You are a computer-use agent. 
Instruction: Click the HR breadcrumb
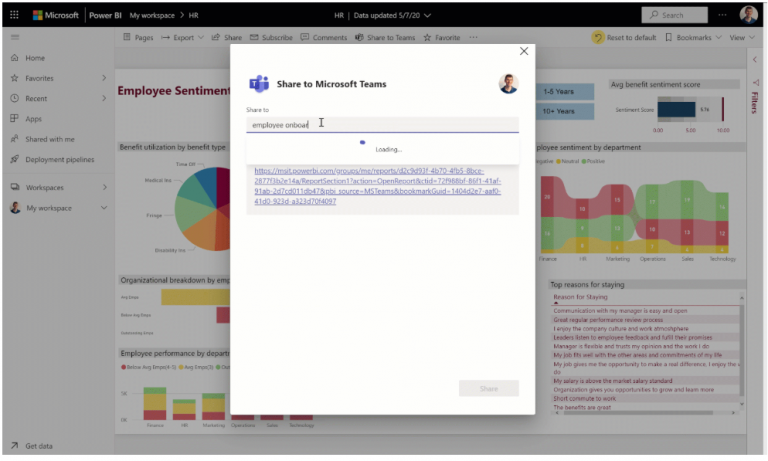[x=193, y=15]
